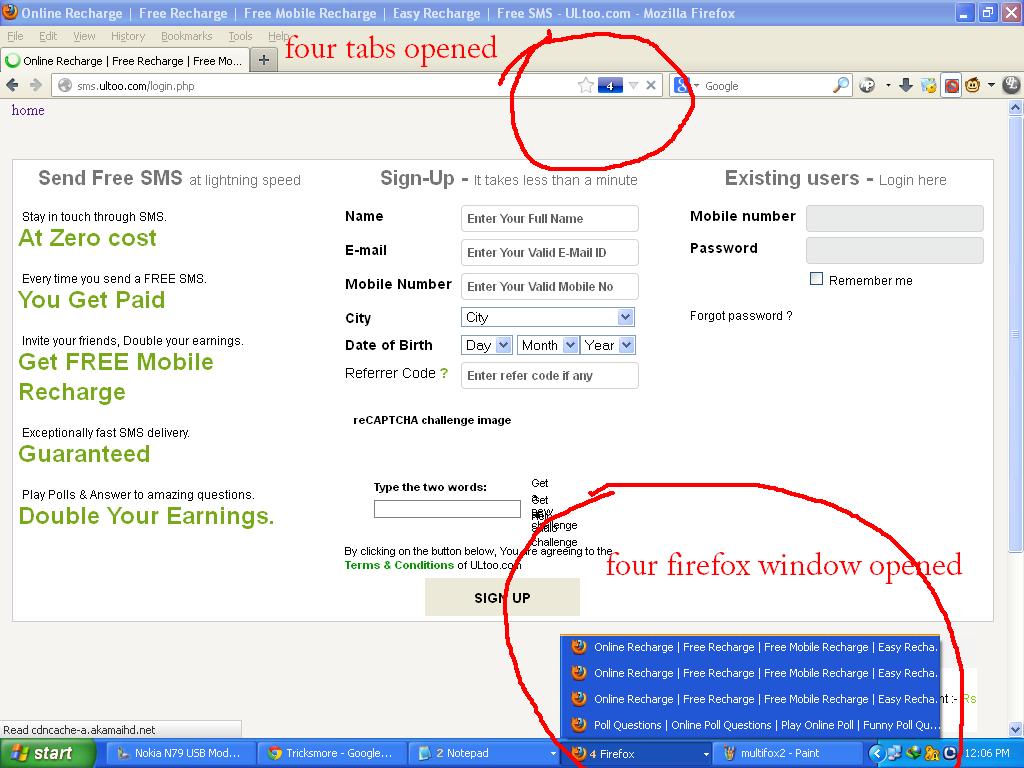Open the Tools menu
This screenshot has width=1024, height=768.
tap(240, 36)
